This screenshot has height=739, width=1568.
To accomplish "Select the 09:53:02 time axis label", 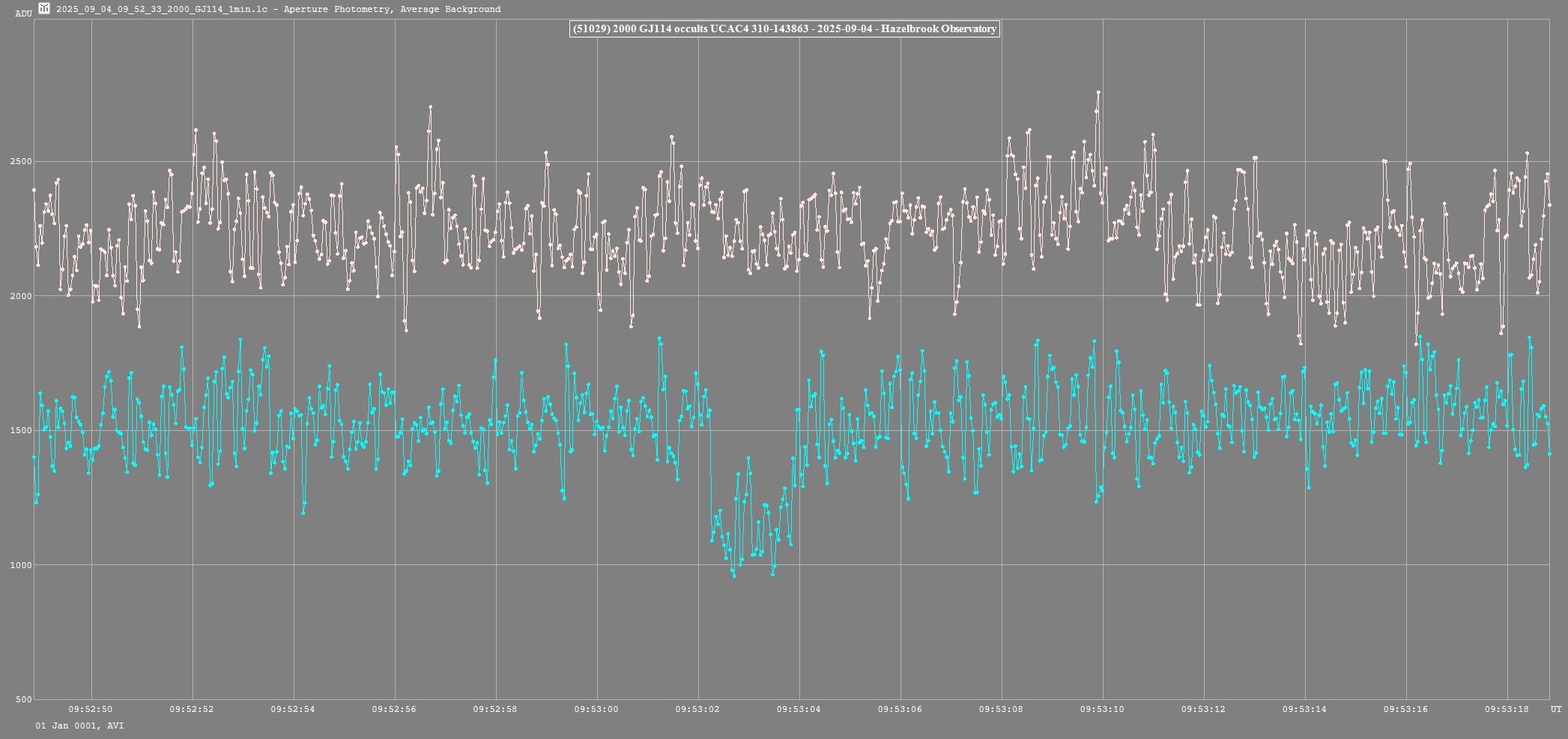I will coord(697,709).
